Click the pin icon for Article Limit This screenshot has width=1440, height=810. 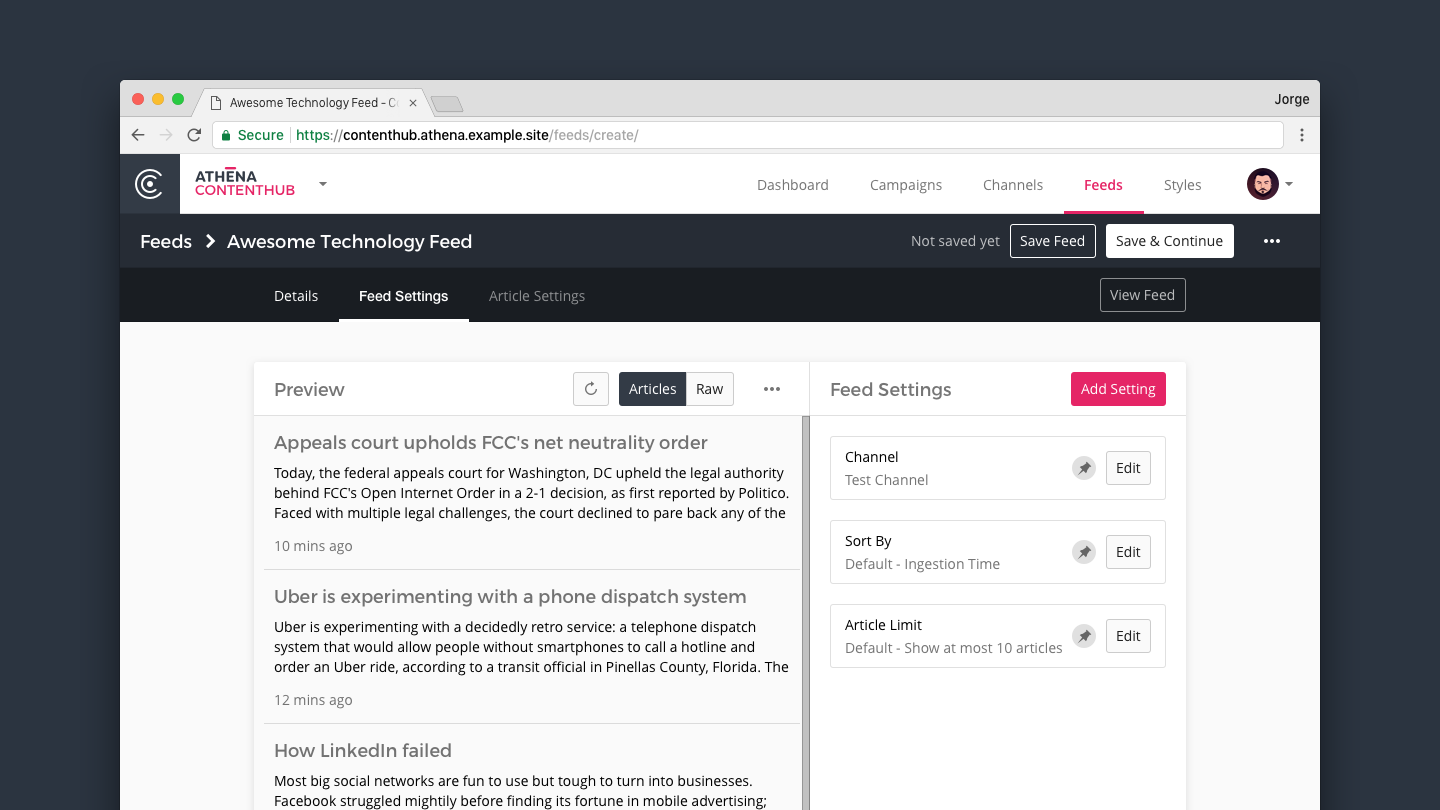pyautogui.click(x=1084, y=636)
